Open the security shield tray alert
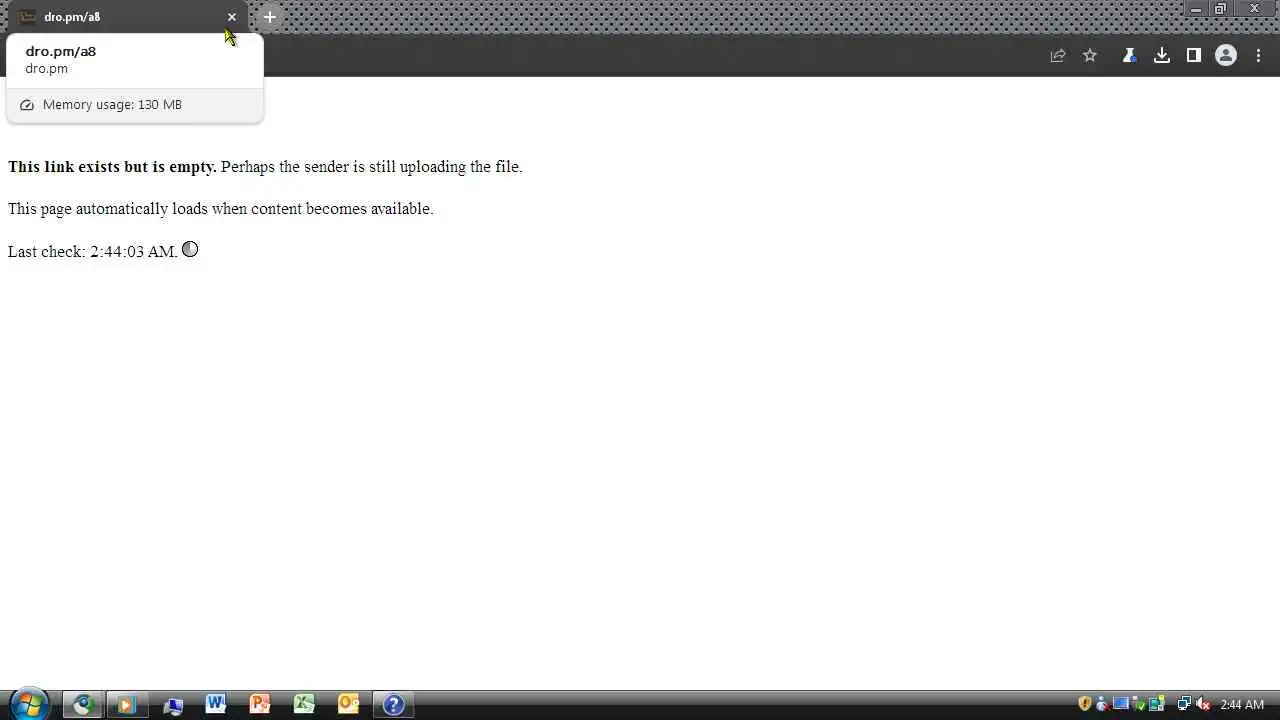Screen dimensions: 1280x720 tap(1085, 704)
